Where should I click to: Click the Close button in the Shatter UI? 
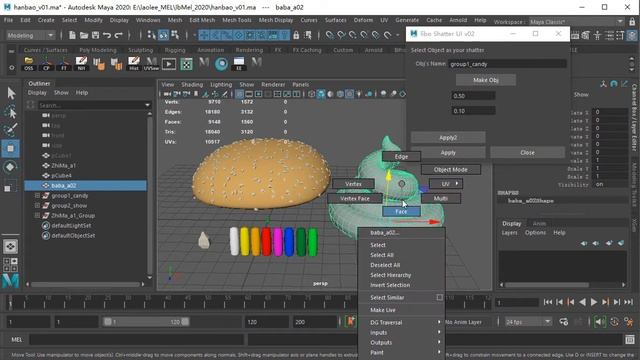(x=527, y=152)
